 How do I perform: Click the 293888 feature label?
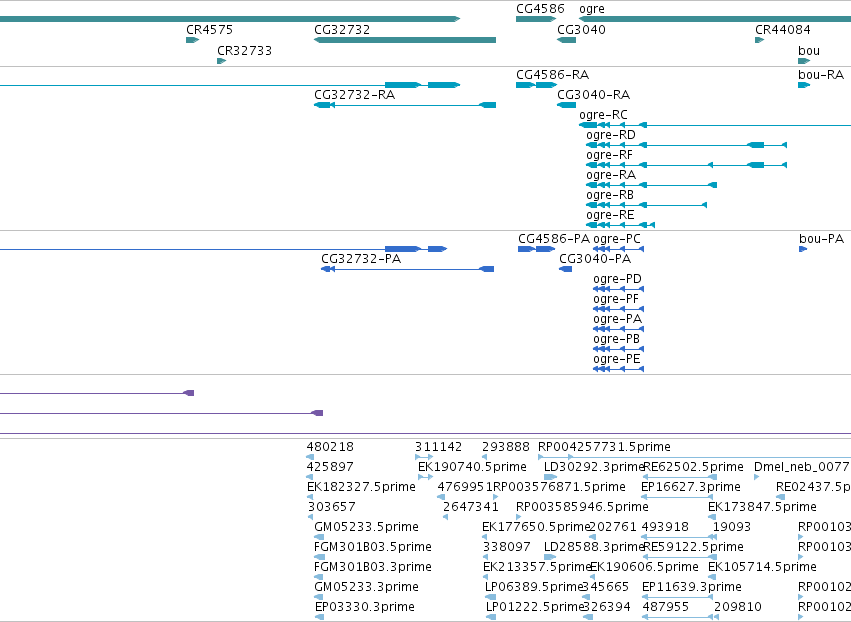click(506, 447)
